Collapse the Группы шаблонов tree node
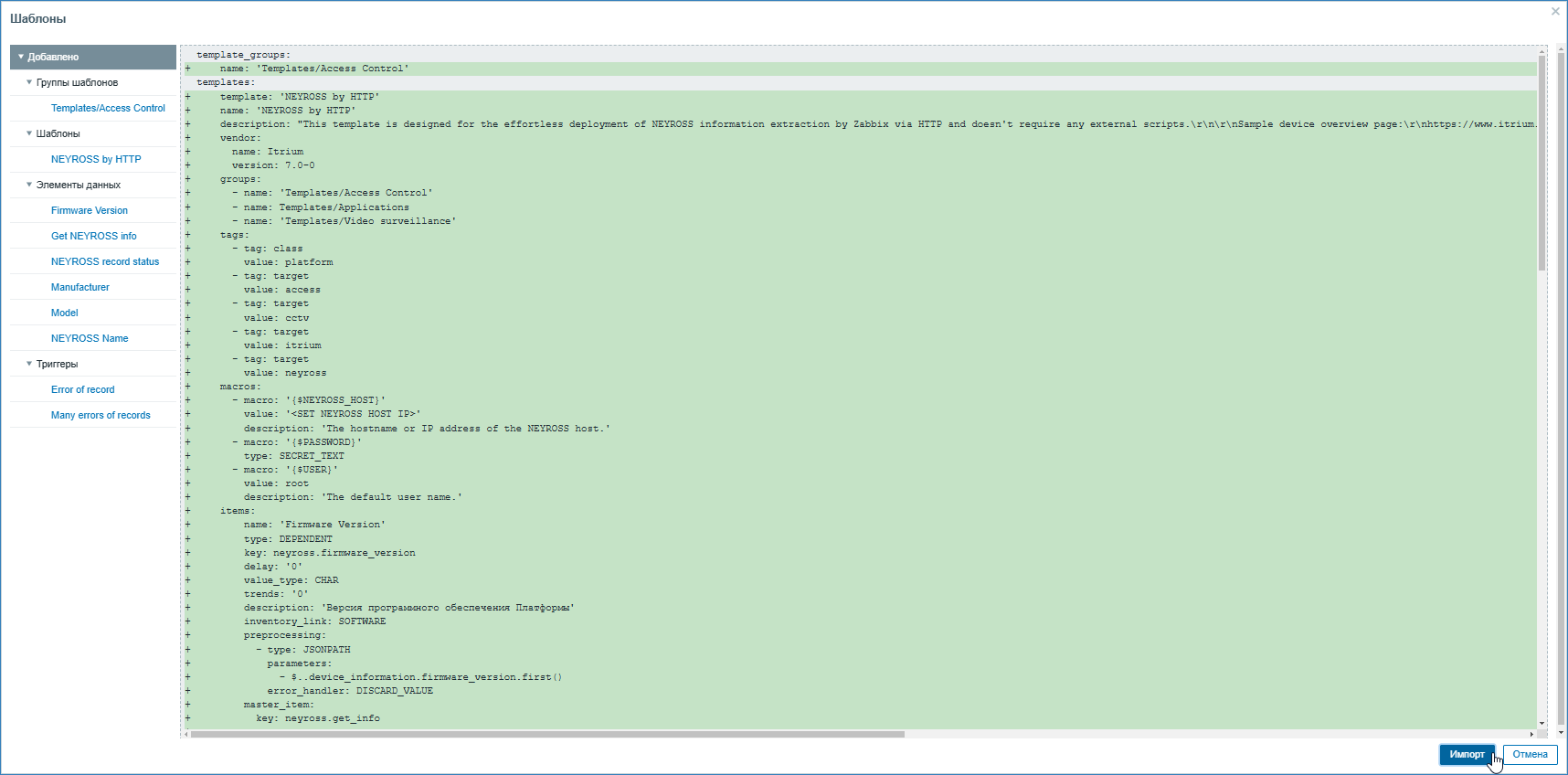This screenshot has width=1568, height=775. pos(29,82)
